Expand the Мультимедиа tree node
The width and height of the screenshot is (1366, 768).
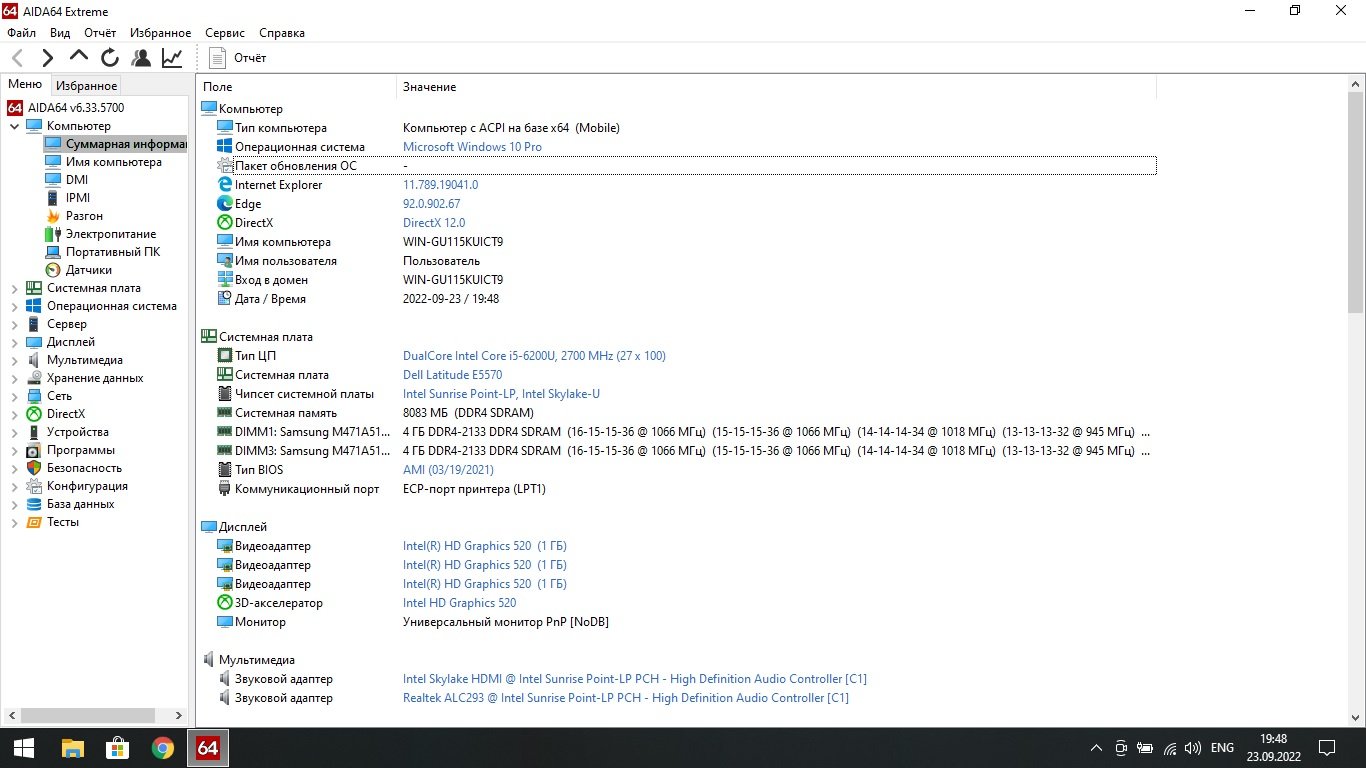(x=14, y=360)
